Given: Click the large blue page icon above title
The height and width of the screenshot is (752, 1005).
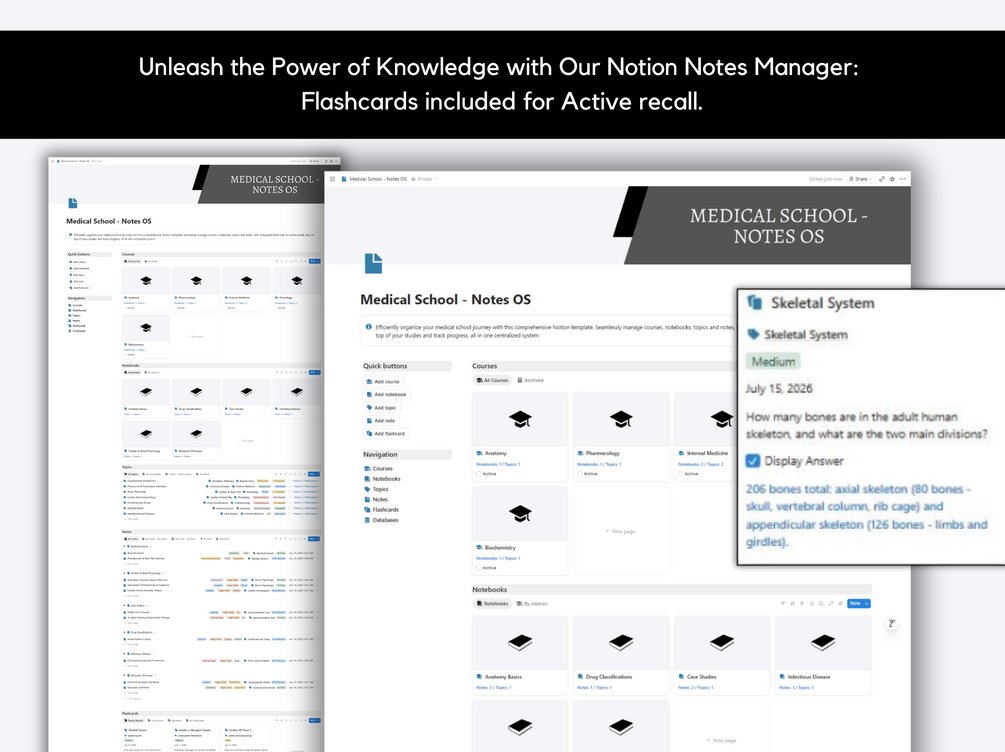Looking at the screenshot, I should pyautogui.click(x=373, y=263).
